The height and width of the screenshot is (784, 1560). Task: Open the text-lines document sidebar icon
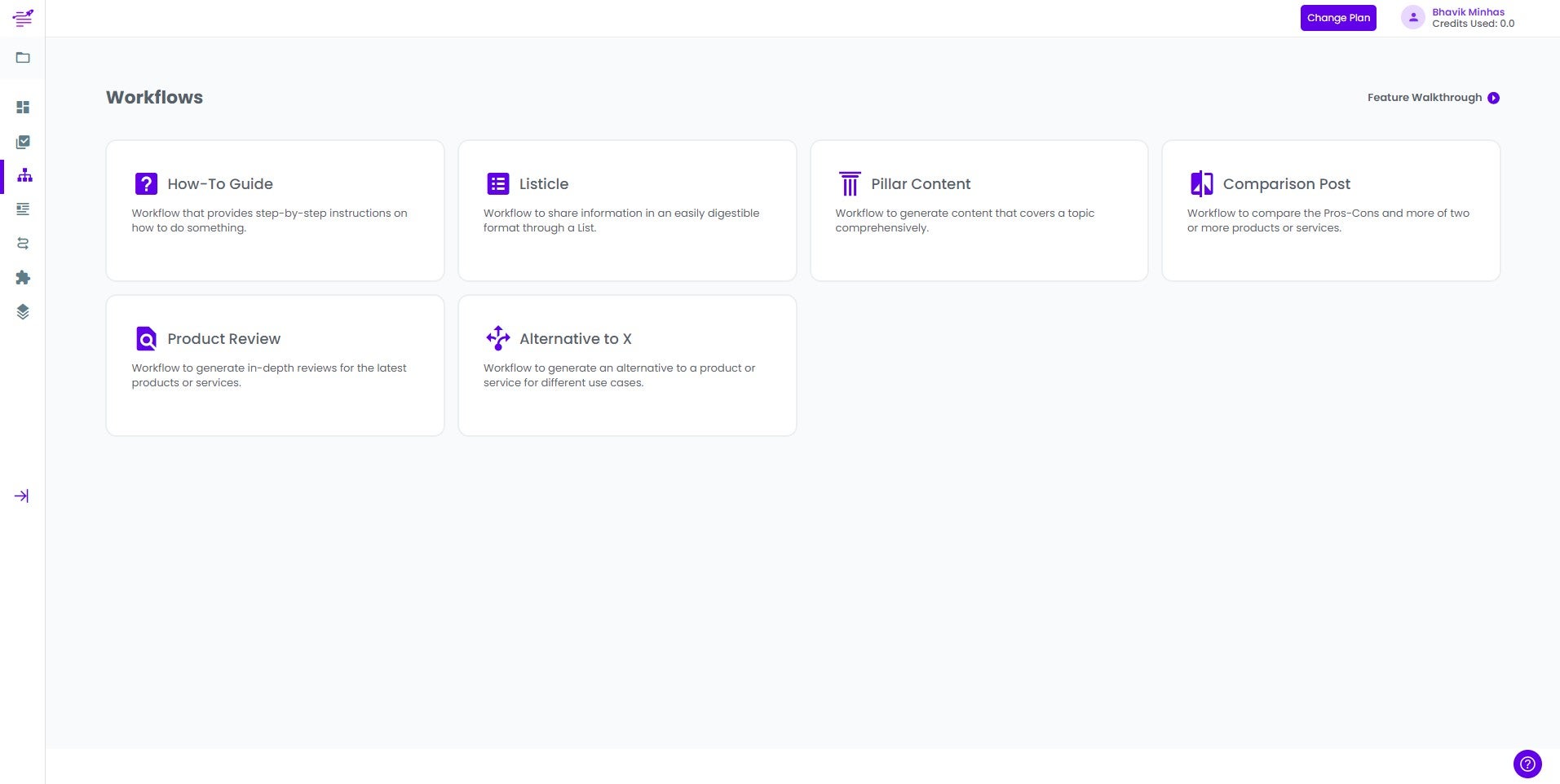click(x=23, y=209)
